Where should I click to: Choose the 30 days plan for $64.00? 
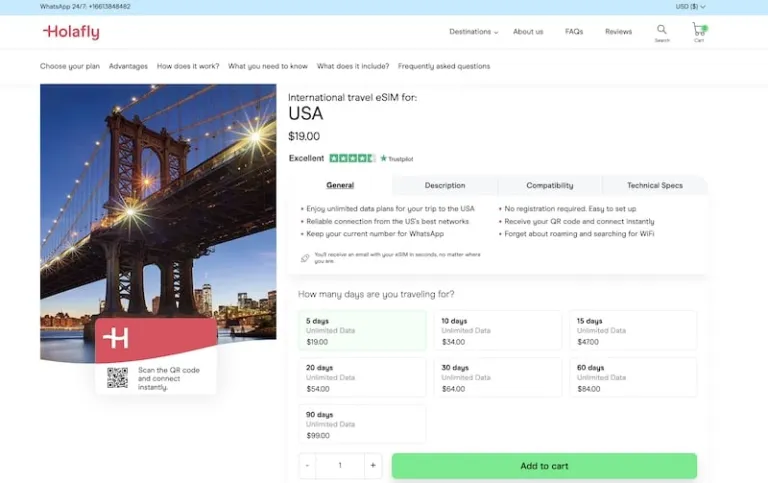(x=498, y=377)
